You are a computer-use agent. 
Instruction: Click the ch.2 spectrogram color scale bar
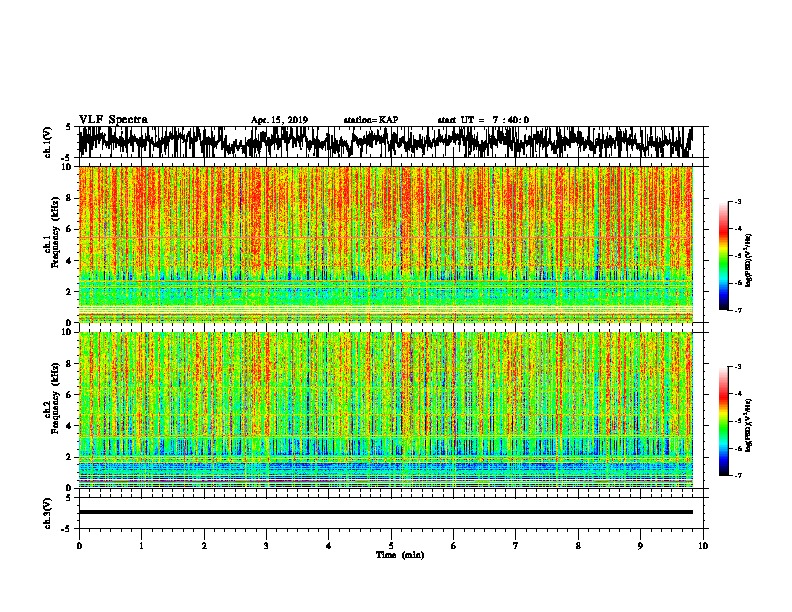click(x=723, y=421)
